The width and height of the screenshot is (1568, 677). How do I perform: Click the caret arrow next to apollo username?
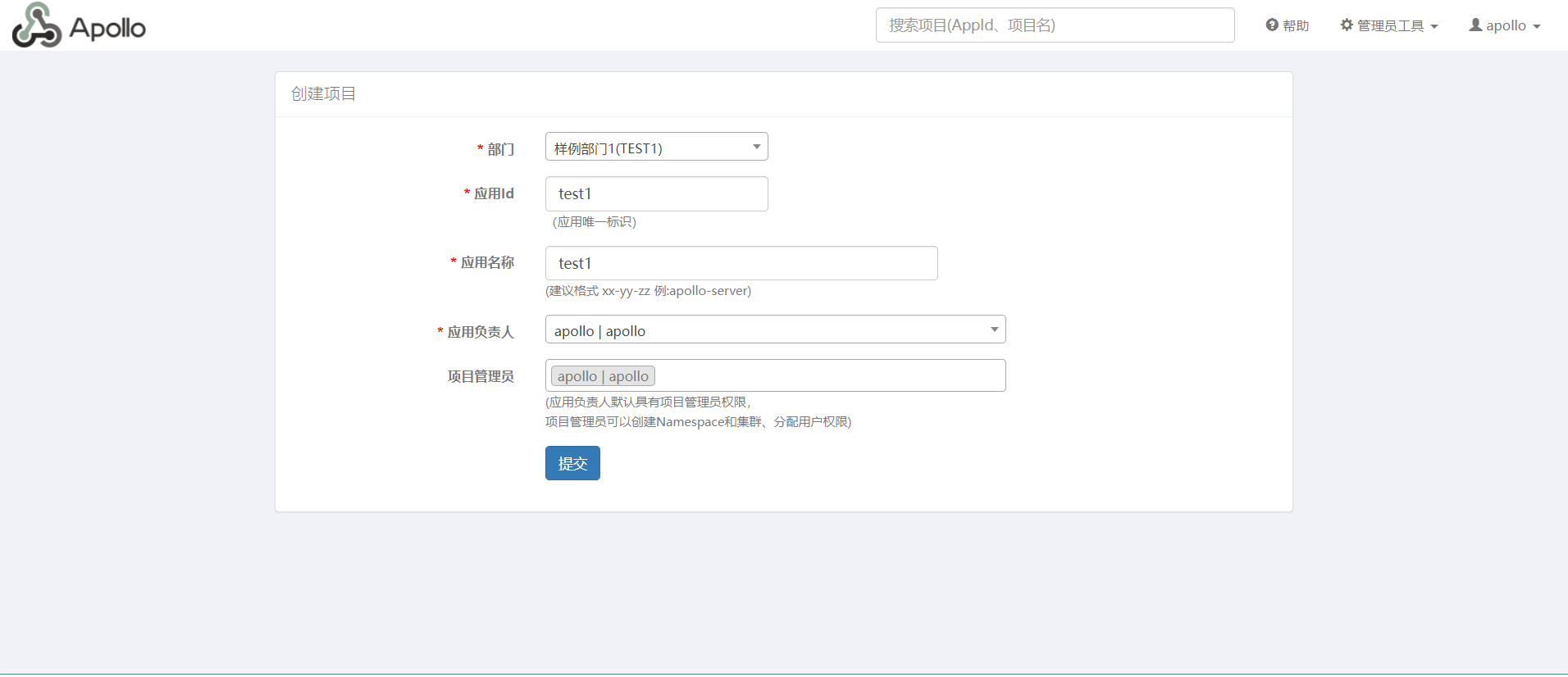pyautogui.click(x=1536, y=26)
